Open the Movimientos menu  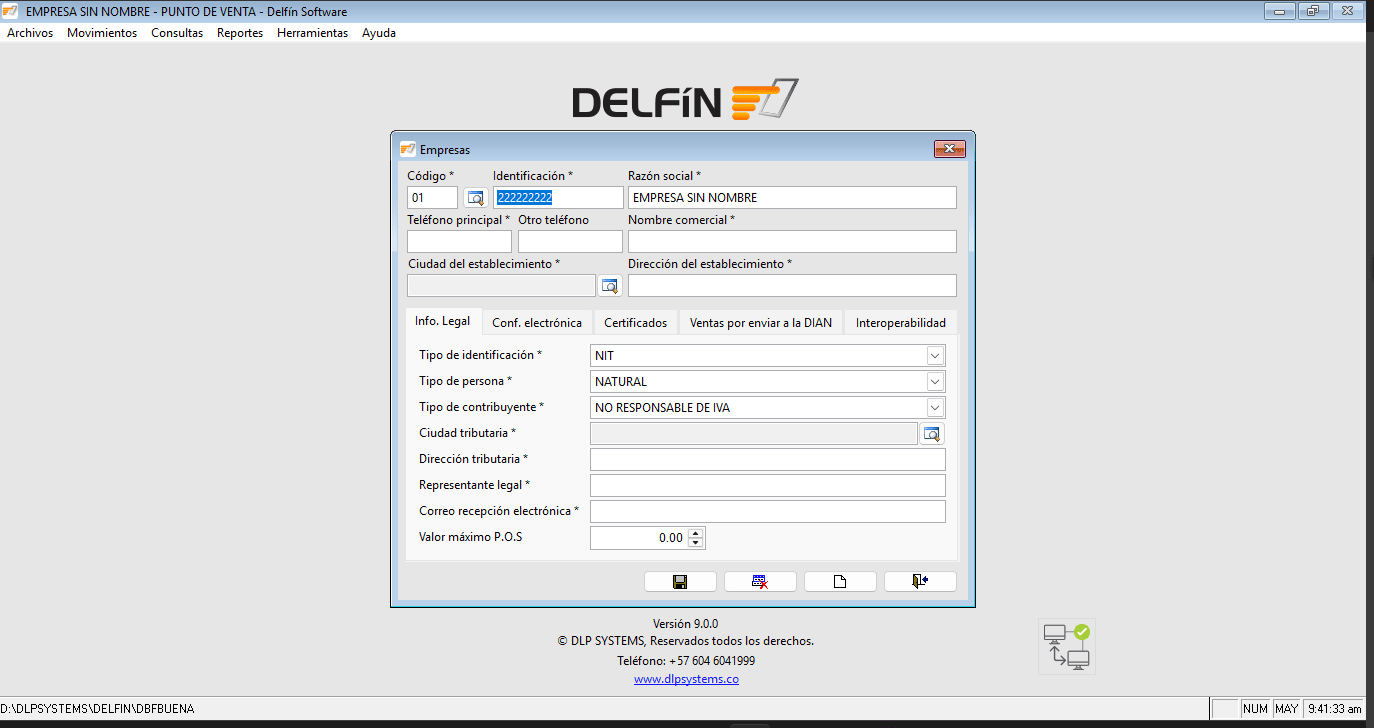point(102,33)
